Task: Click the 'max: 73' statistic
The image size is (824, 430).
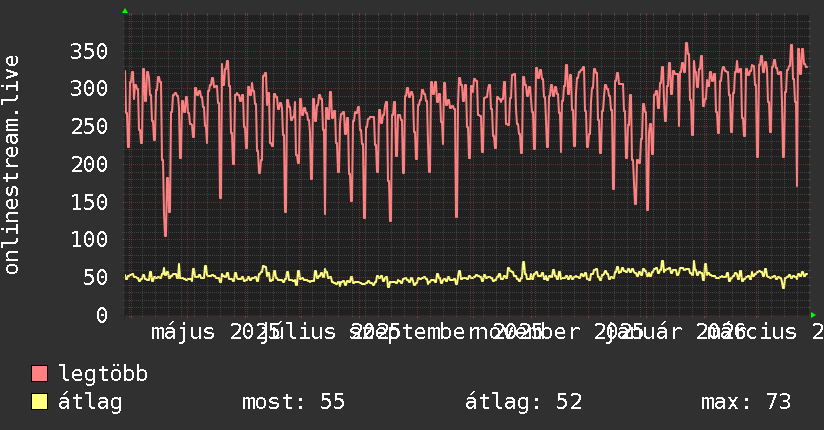Action: pyautogui.click(x=746, y=402)
